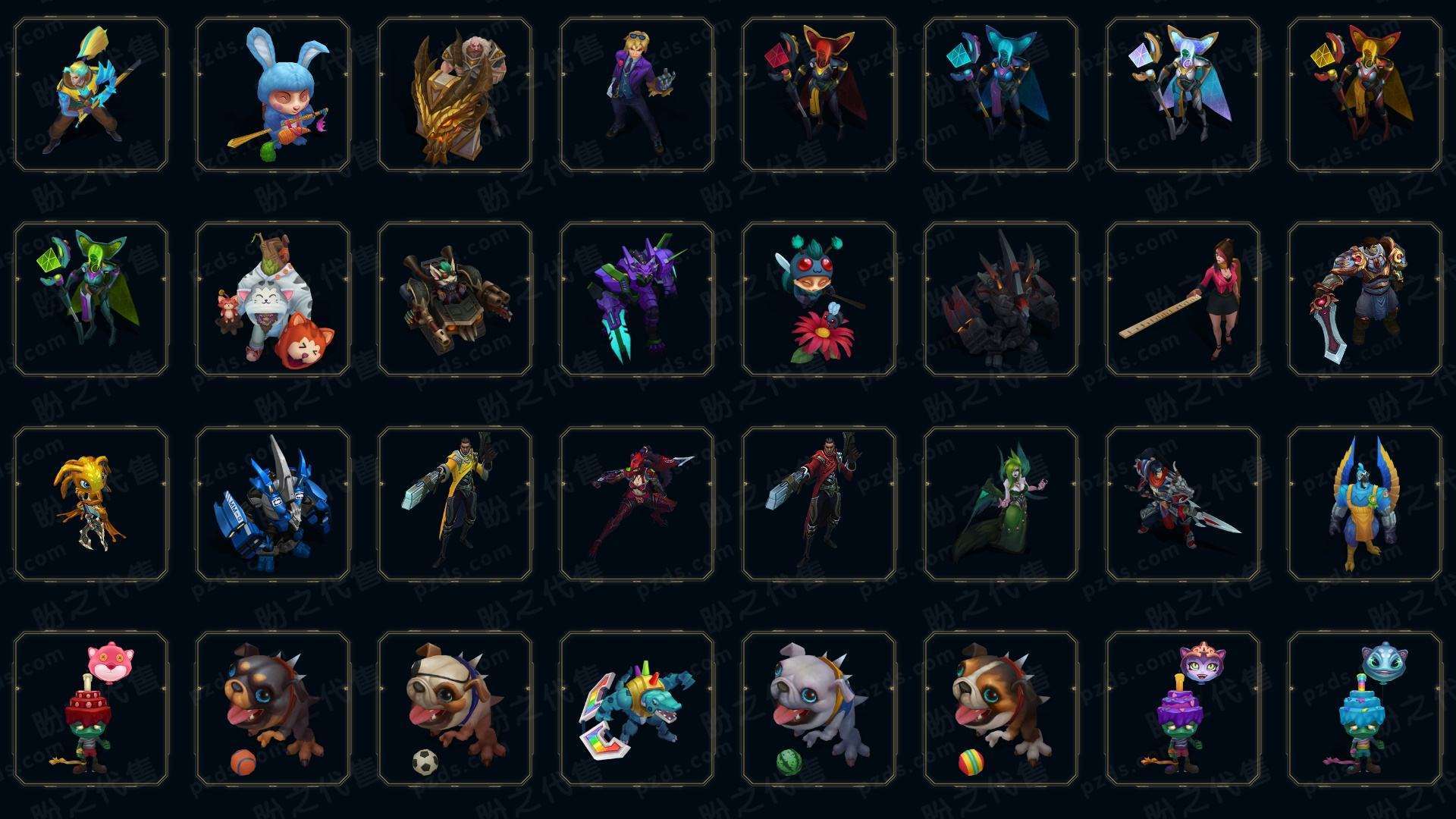The height and width of the screenshot is (819, 1456).
Task: Choose the bee Teemo with red flower
Action: click(x=819, y=299)
